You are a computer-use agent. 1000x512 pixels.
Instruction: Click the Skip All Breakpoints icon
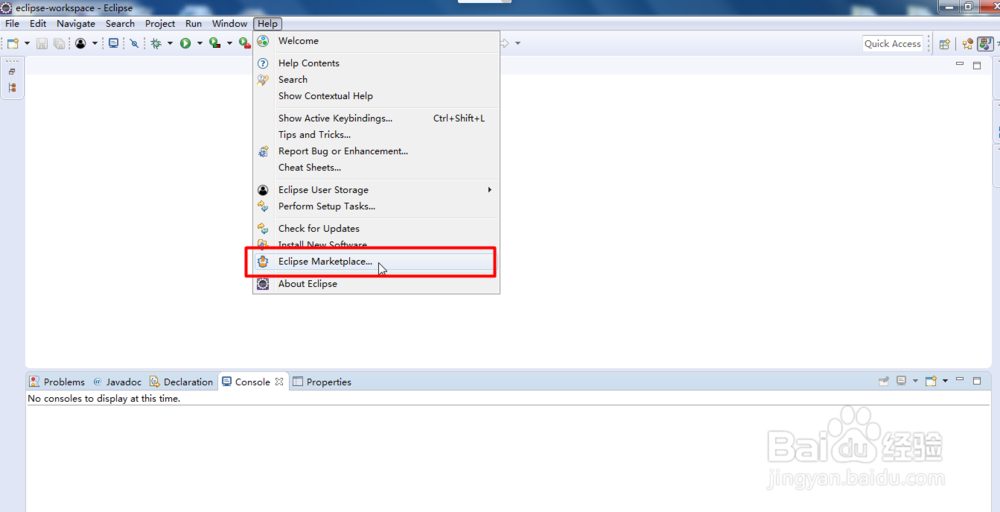tap(134, 43)
